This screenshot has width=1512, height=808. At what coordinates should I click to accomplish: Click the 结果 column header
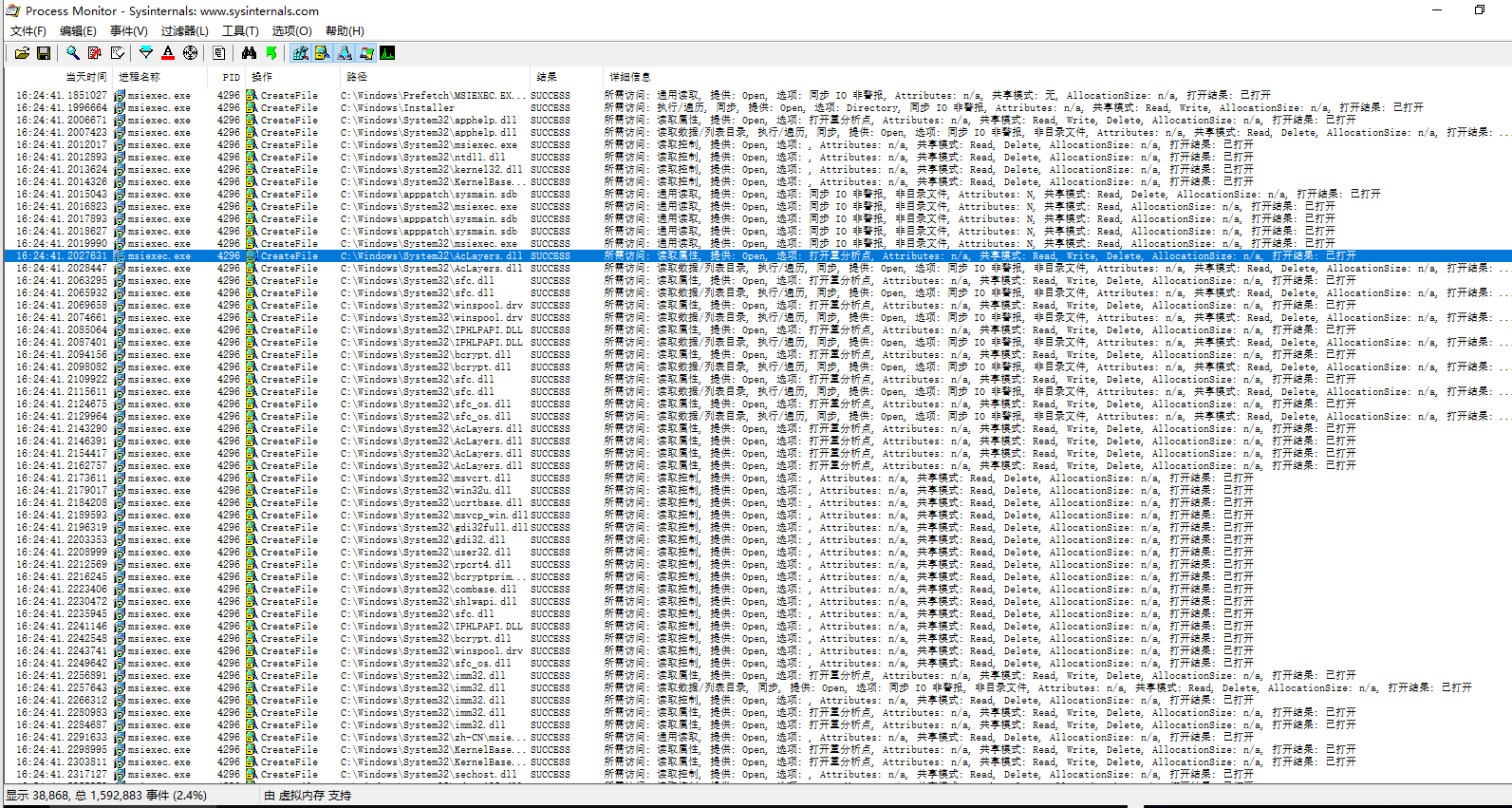(567, 77)
